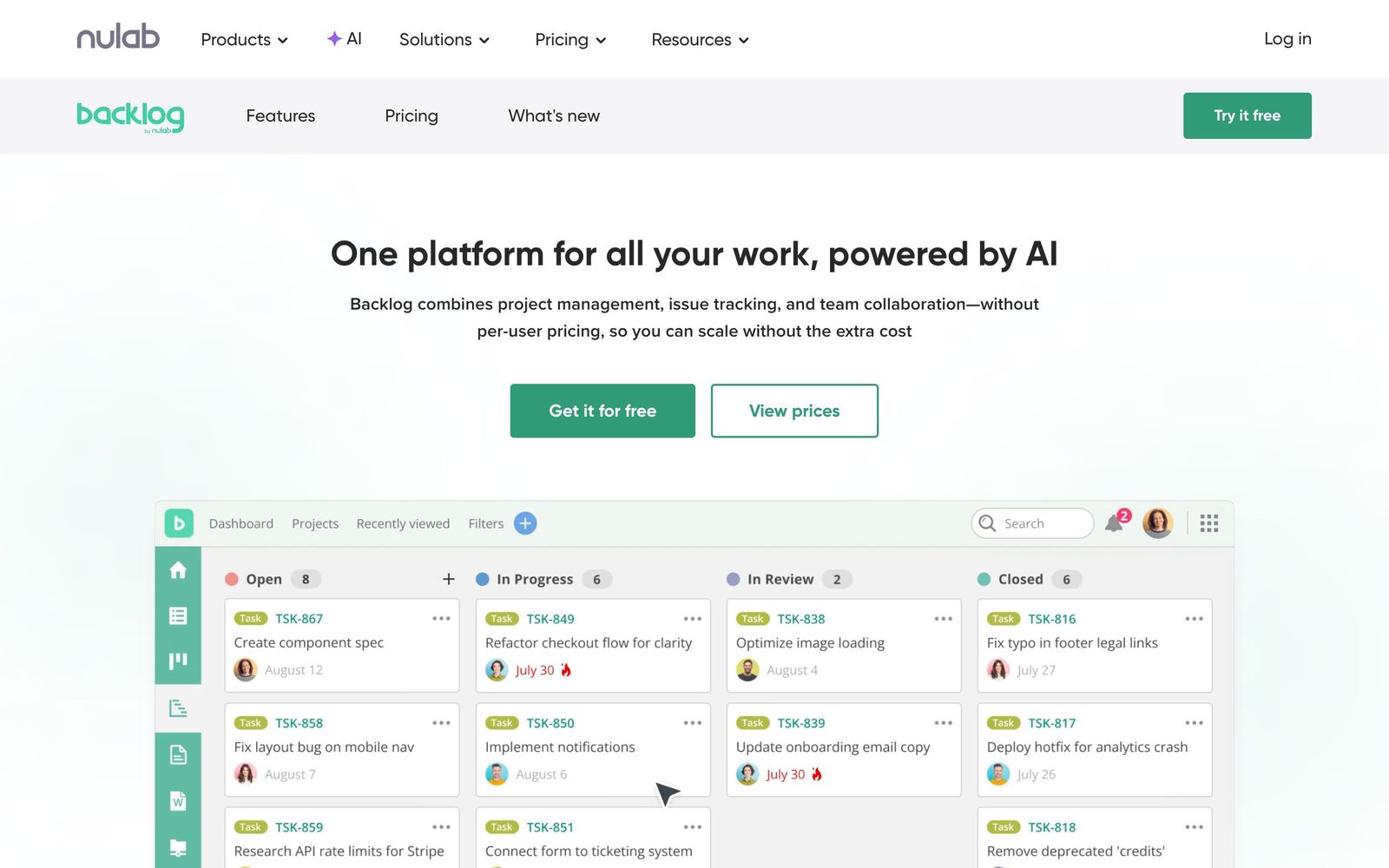Click the Nulab logo

(118, 37)
